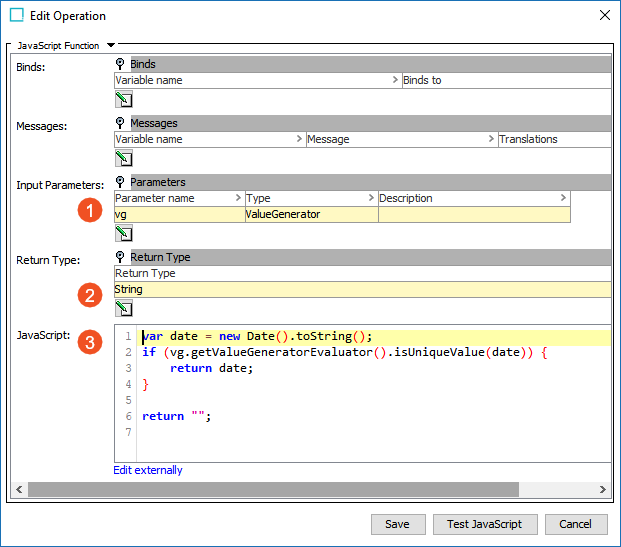Click the Parameter name column header arrow
Viewport: 621px width, 547px height.
coord(237,198)
